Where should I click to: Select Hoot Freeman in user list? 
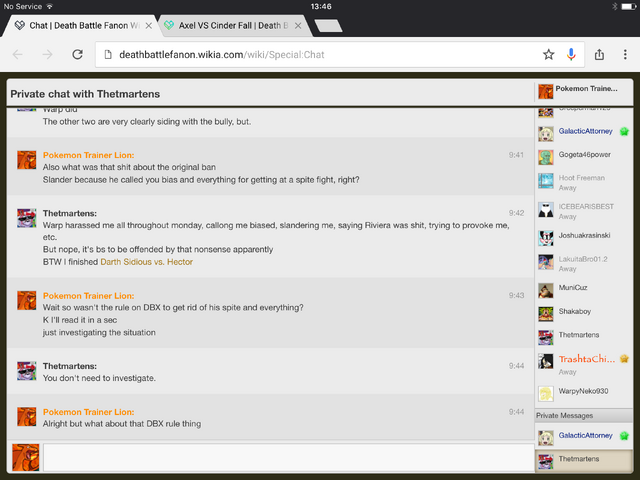(x=582, y=178)
